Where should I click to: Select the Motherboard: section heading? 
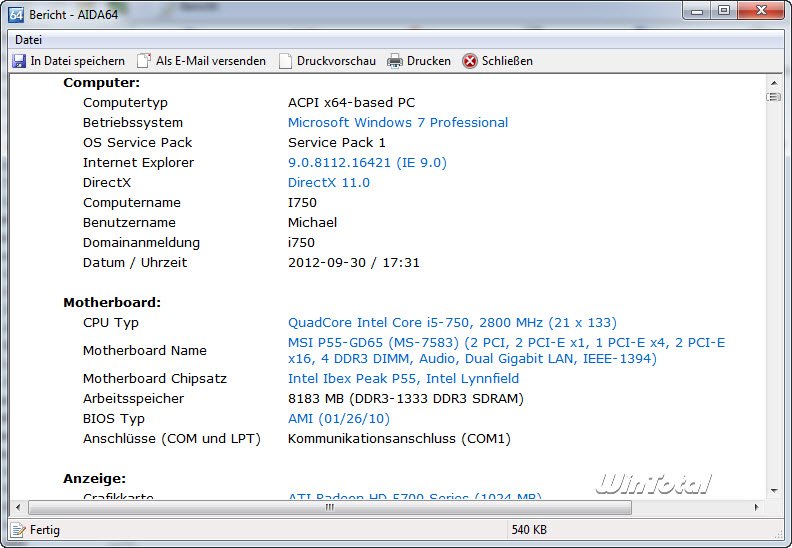click(x=112, y=303)
